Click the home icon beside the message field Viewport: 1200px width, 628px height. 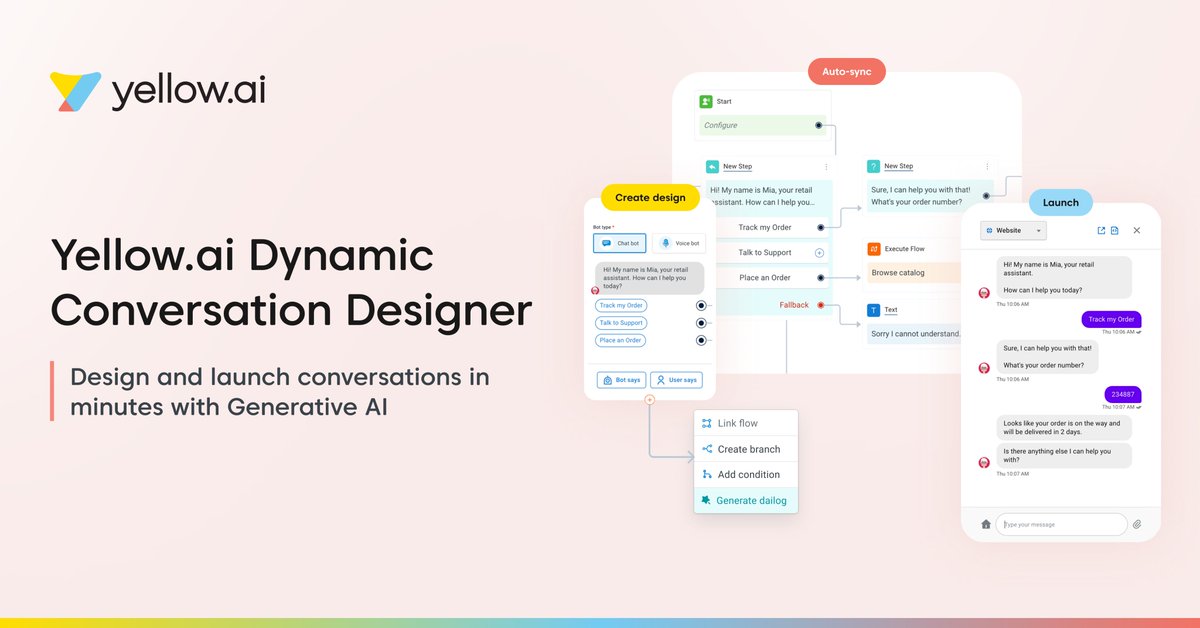985,524
